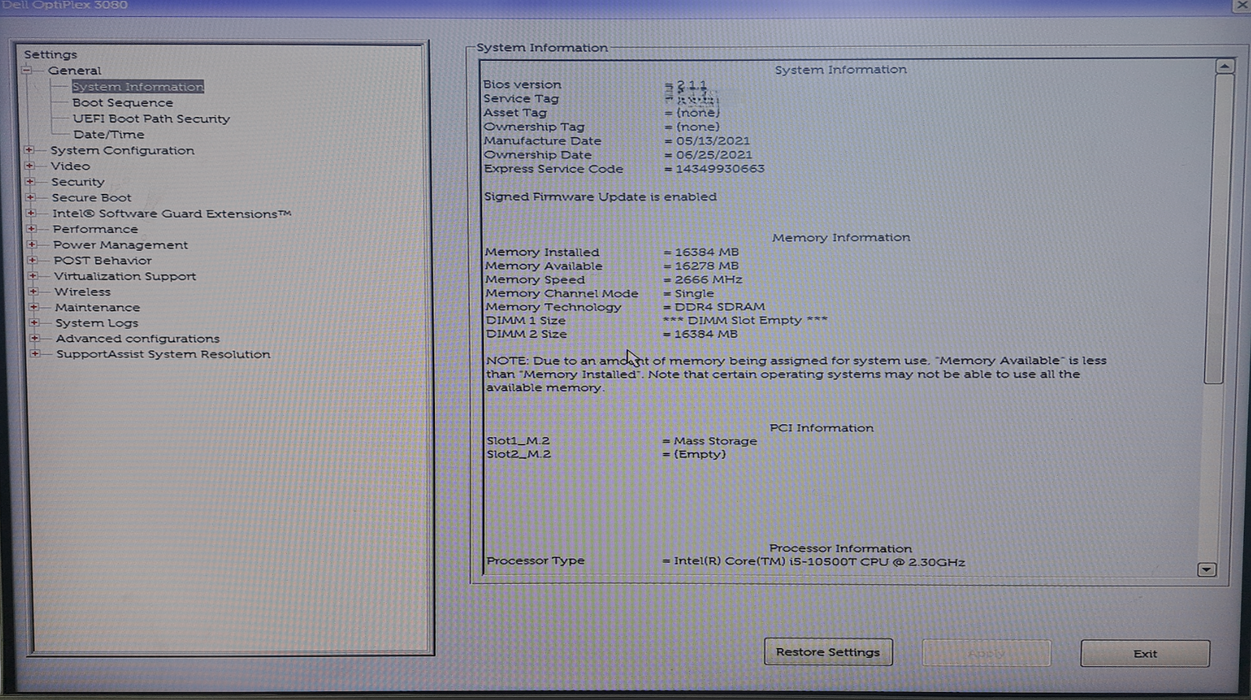Click the Memory Available value 16278 MB
Viewport: 1251px width, 700px height.
(706, 266)
